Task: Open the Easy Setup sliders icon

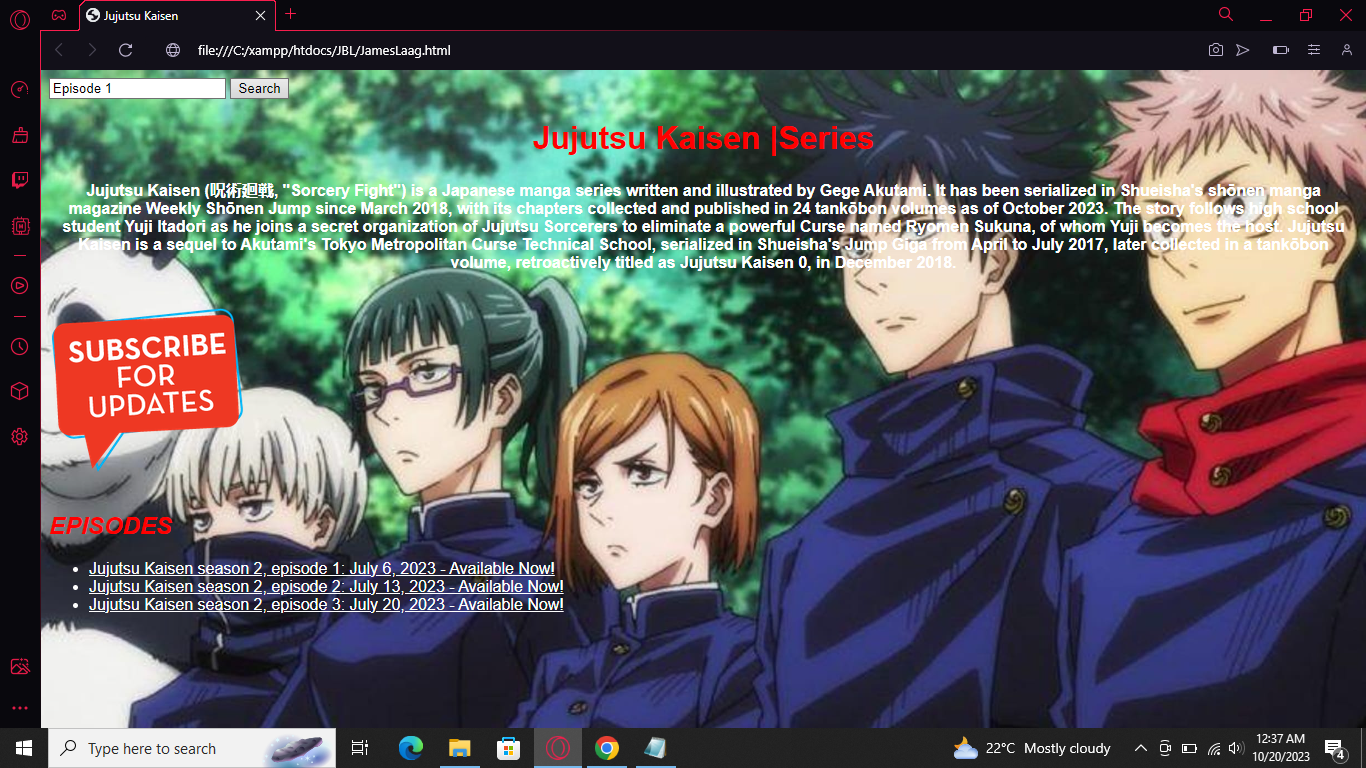Action: [x=1314, y=50]
